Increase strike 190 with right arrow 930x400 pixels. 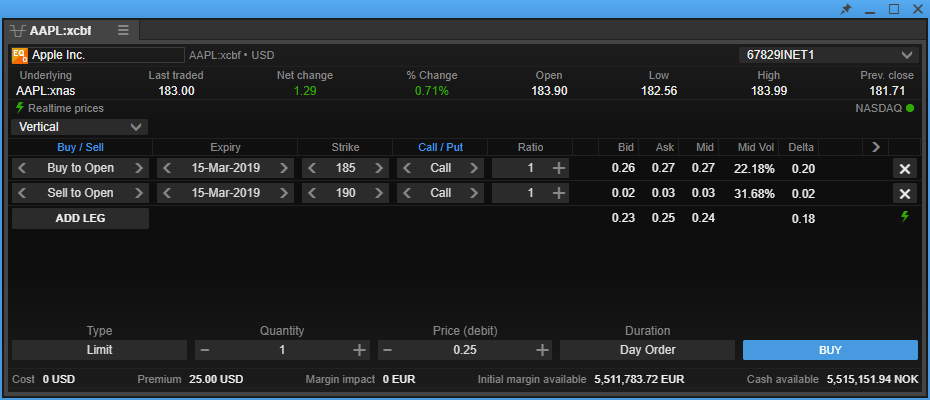tap(378, 193)
